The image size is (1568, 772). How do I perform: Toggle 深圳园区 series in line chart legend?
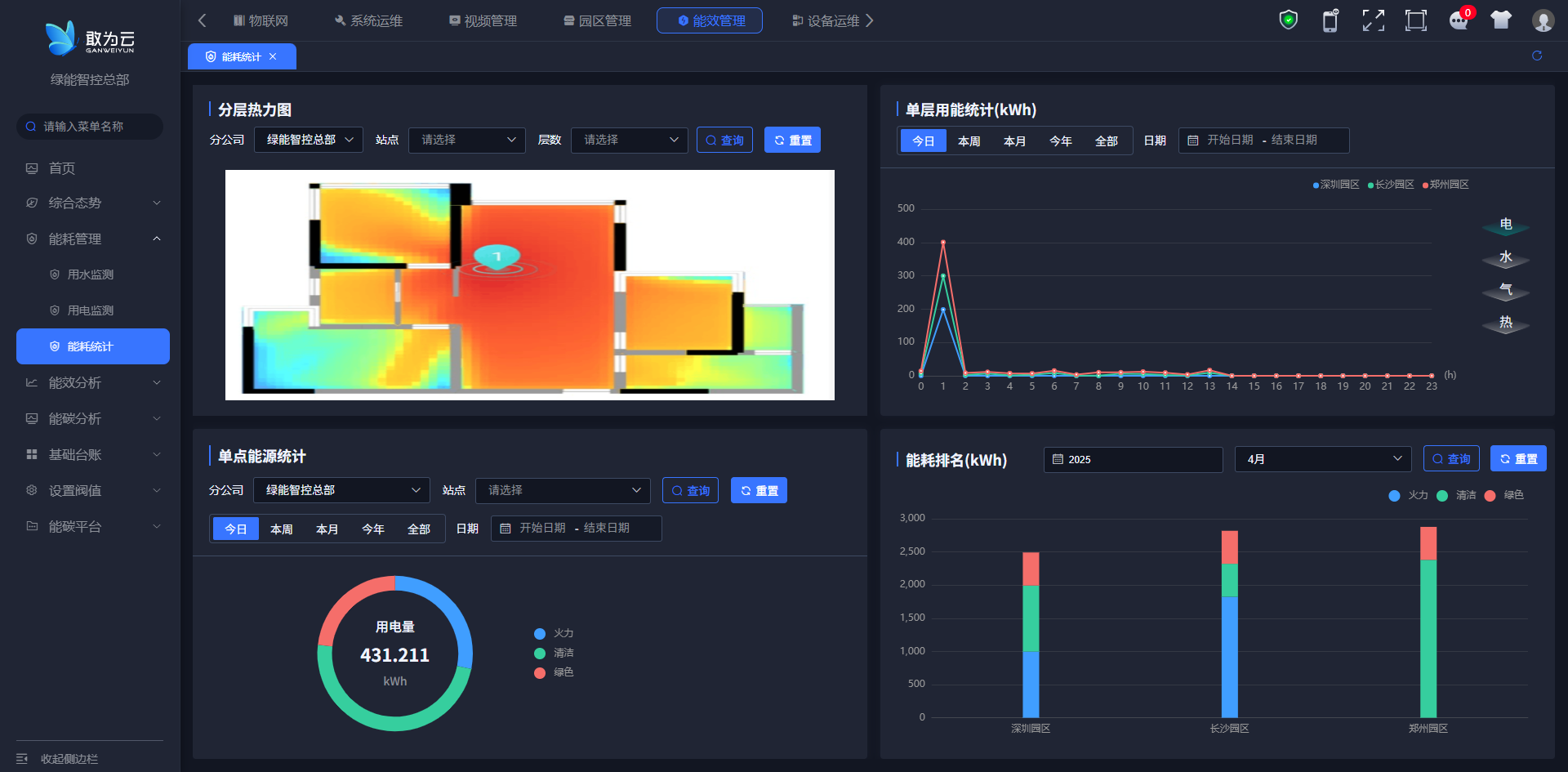tap(1336, 185)
